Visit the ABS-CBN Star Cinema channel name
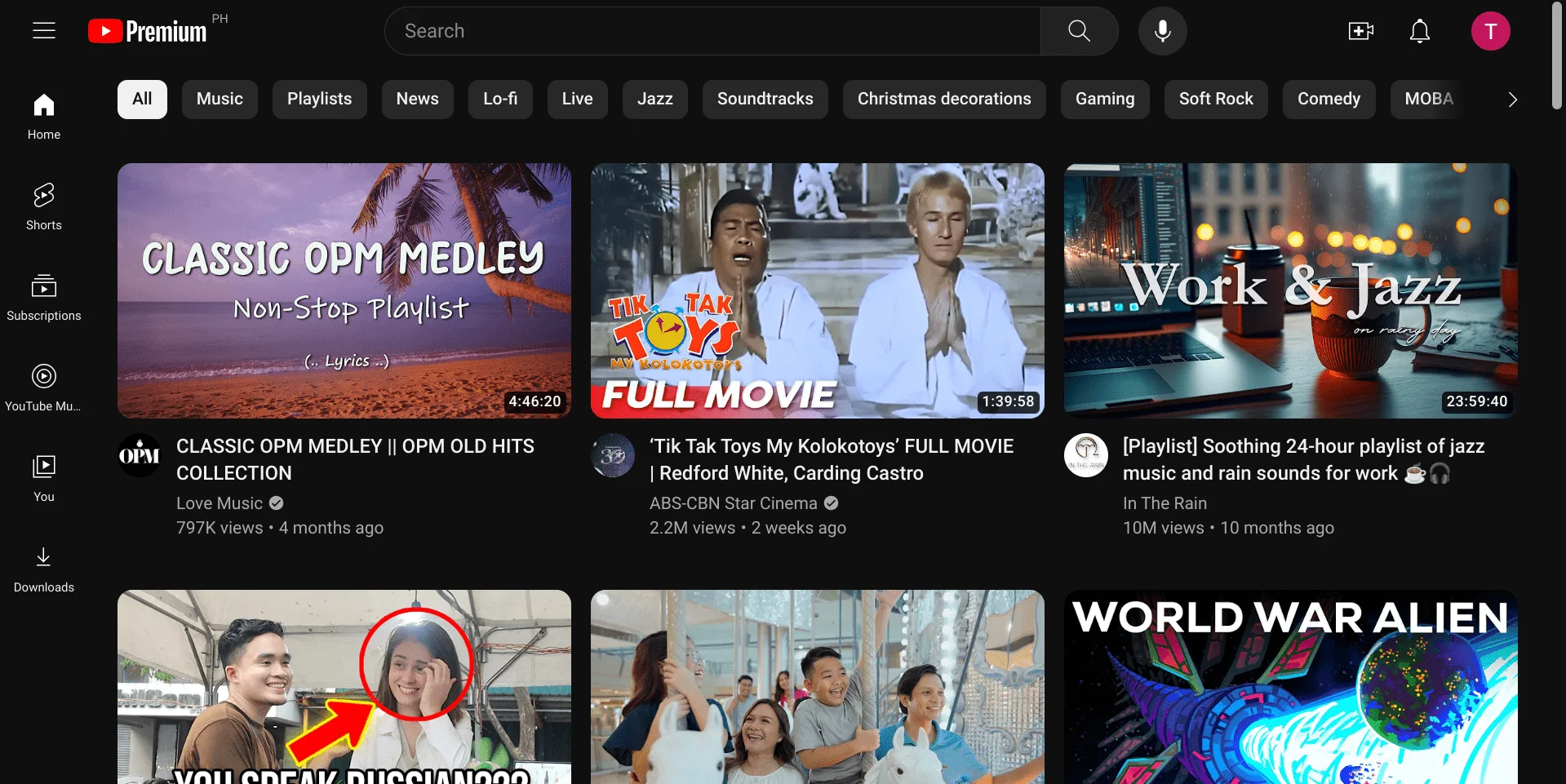The width and height of the screenshot is (1566, 784). pos(734,503)
